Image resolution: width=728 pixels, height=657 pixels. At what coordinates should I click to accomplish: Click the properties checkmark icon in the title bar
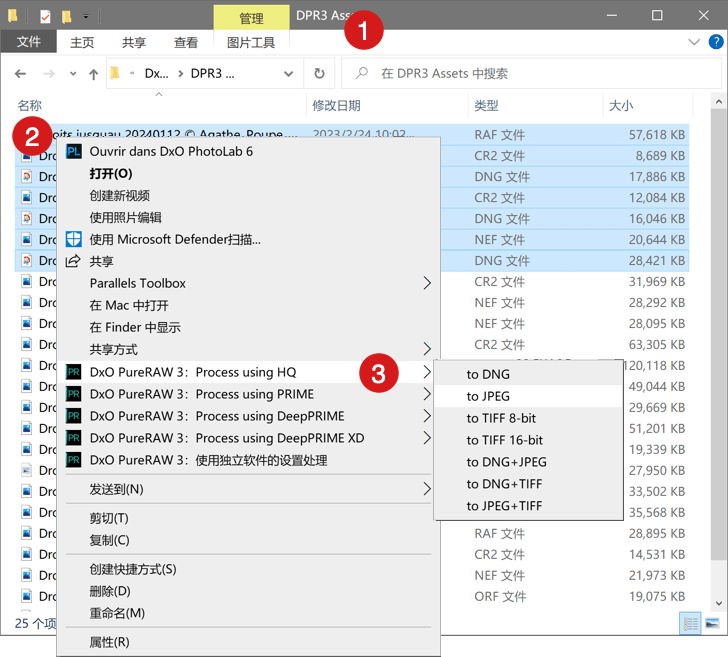[x=46, y=17]
